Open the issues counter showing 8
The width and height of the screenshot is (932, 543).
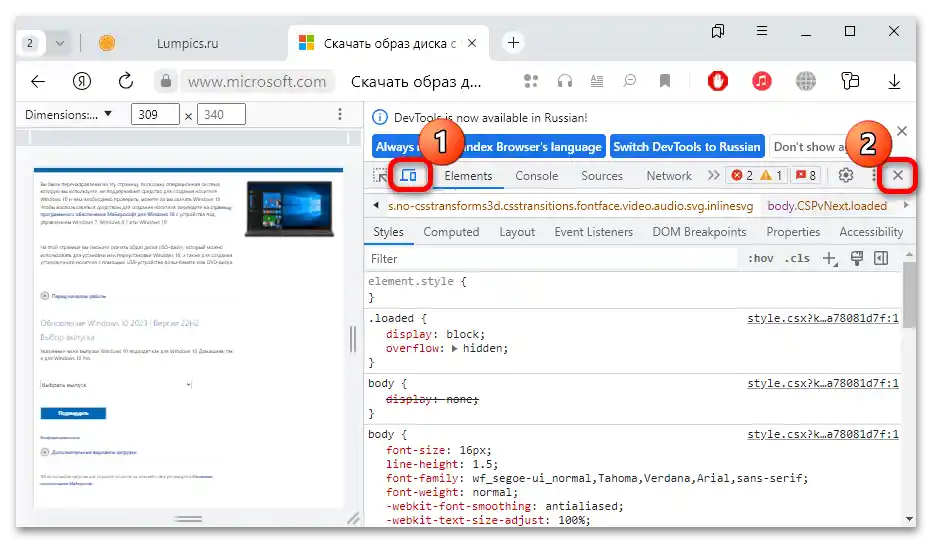point(806,175)
